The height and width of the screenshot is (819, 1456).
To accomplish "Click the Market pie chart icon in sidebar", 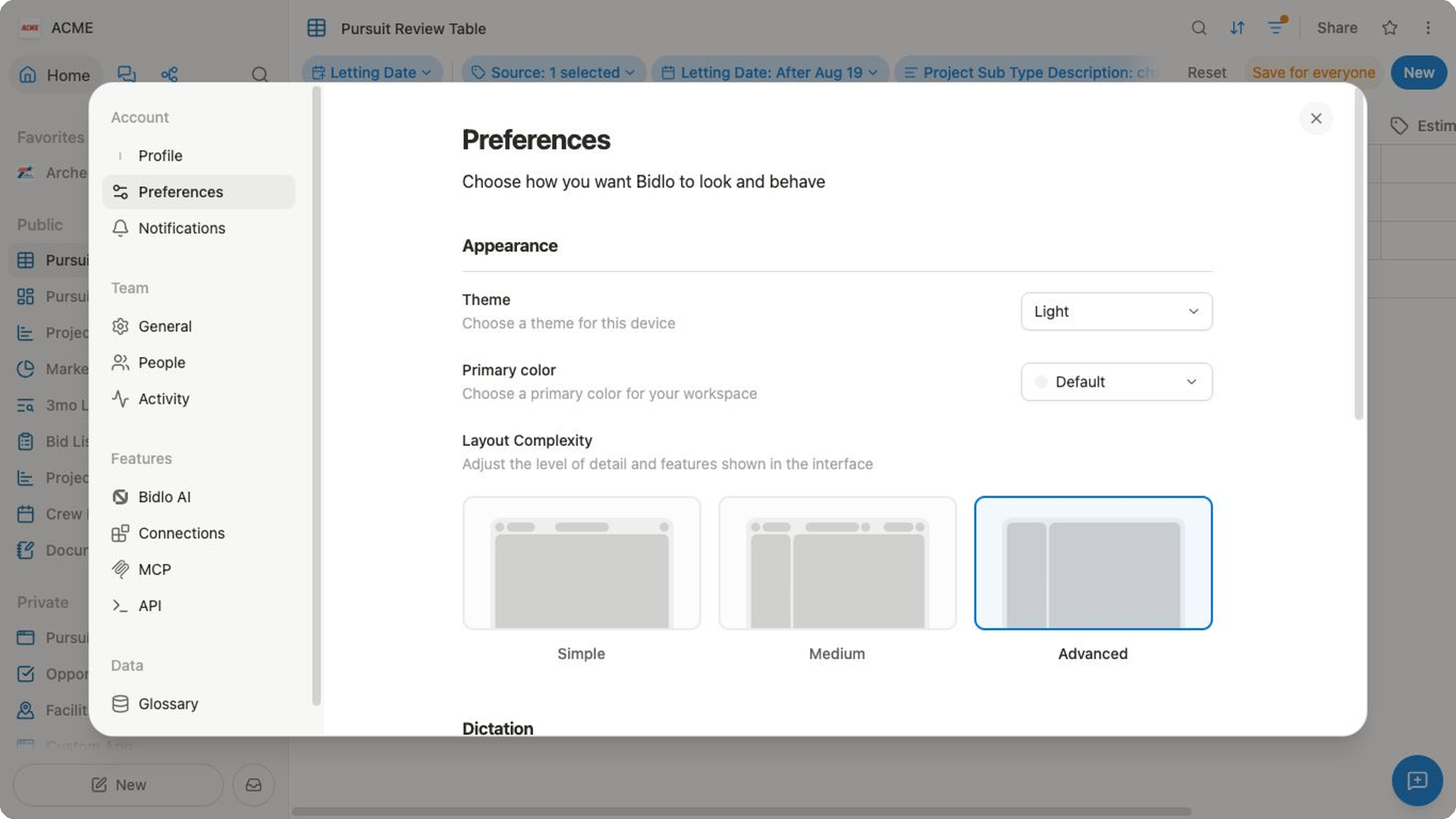I will click(x=26, y=369).
